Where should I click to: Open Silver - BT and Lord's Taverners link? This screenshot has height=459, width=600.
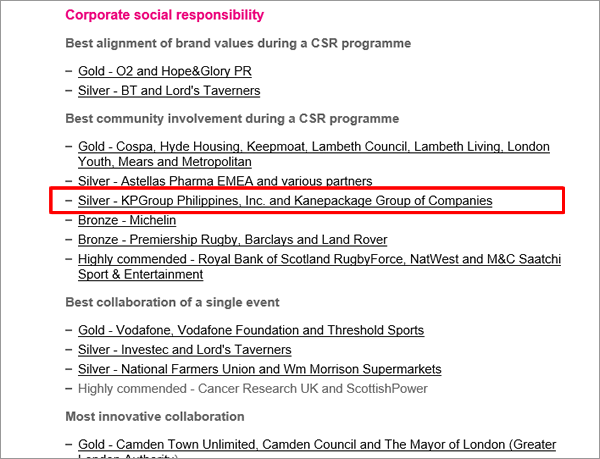[169, 91]
